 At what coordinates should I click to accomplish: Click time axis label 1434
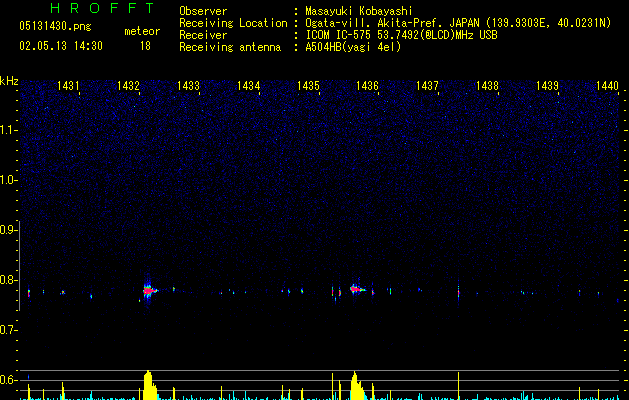pos(248,86)
